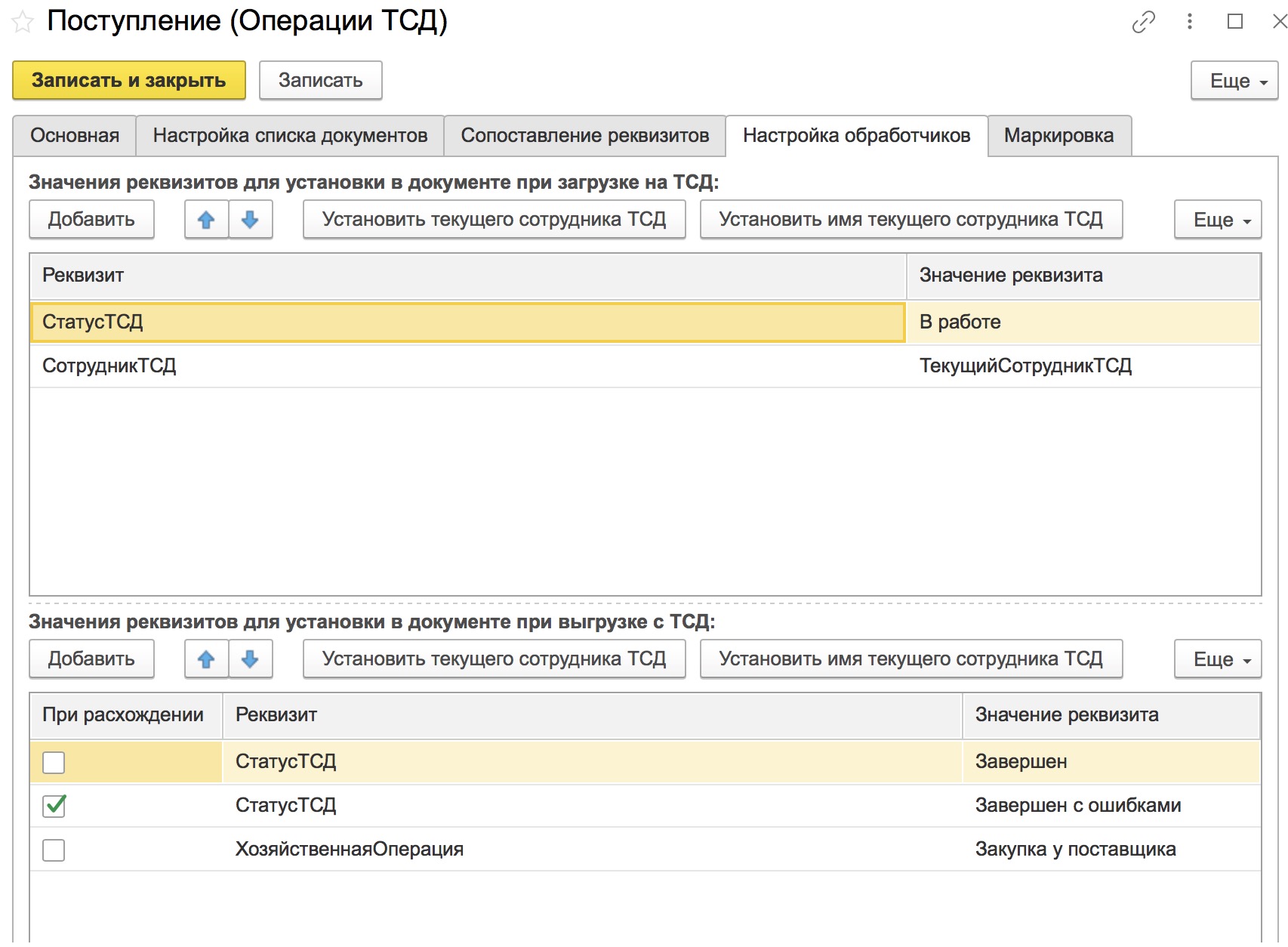Screen dimensions: 1288x947
Task: Open Еще menu above the upper table
Action: (x=1218, y=220)
